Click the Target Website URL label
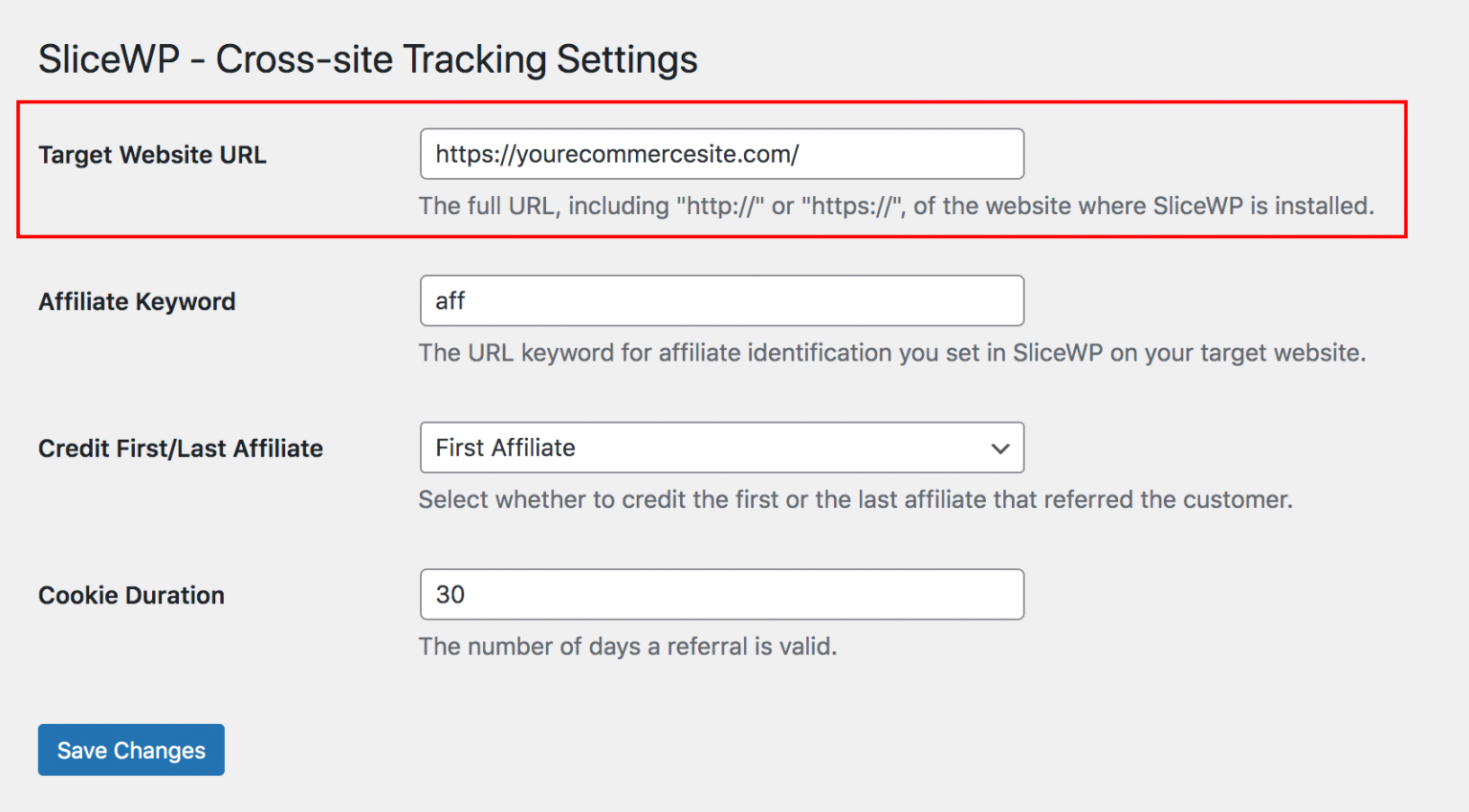The image size is (1469, 812). [152, 155]
